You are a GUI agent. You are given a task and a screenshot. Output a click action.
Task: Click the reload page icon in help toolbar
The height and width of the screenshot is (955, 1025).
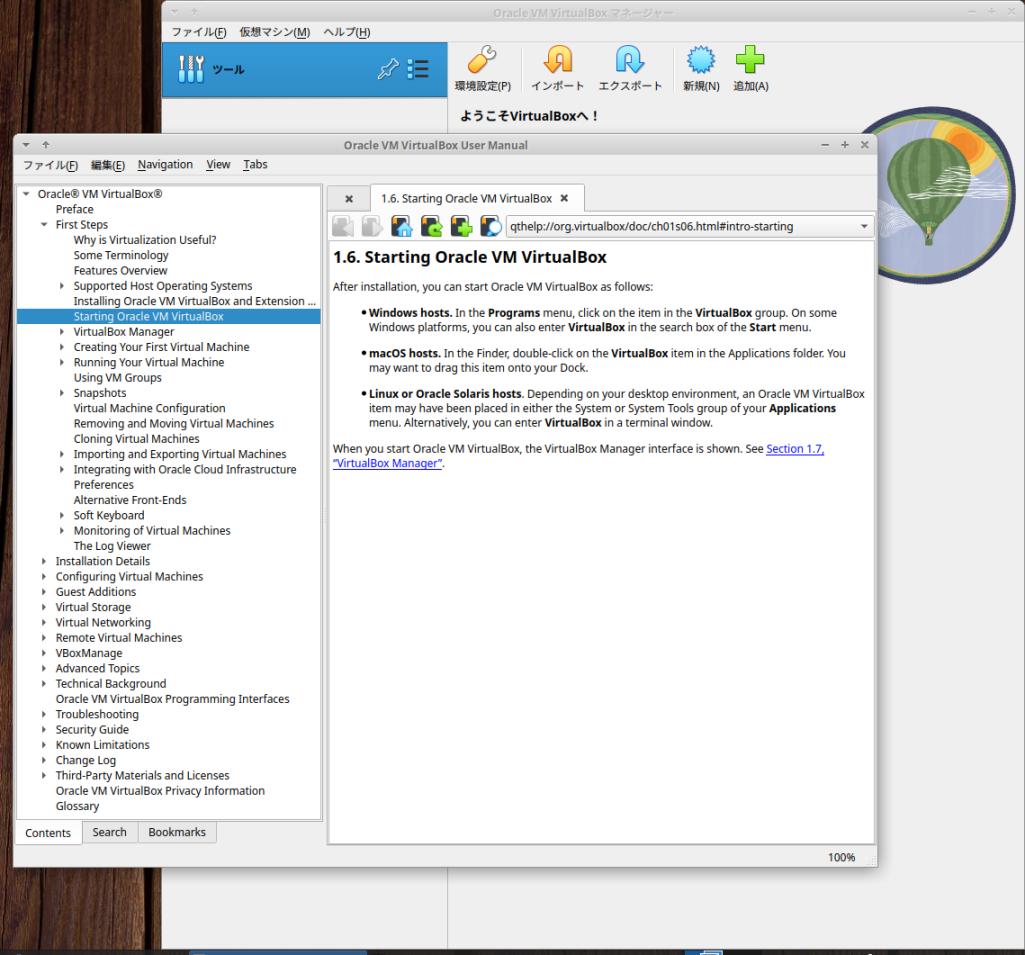coord(431,226)
